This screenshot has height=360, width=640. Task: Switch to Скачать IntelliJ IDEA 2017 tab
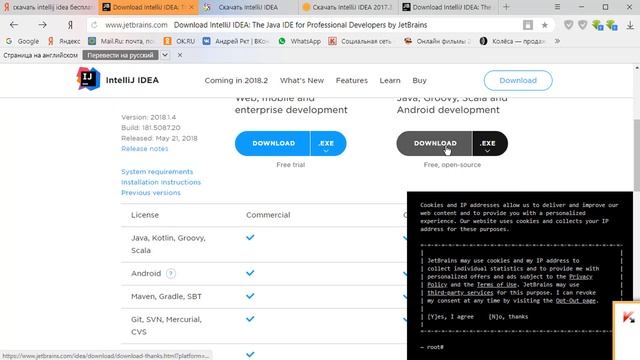tap(348, 7)
